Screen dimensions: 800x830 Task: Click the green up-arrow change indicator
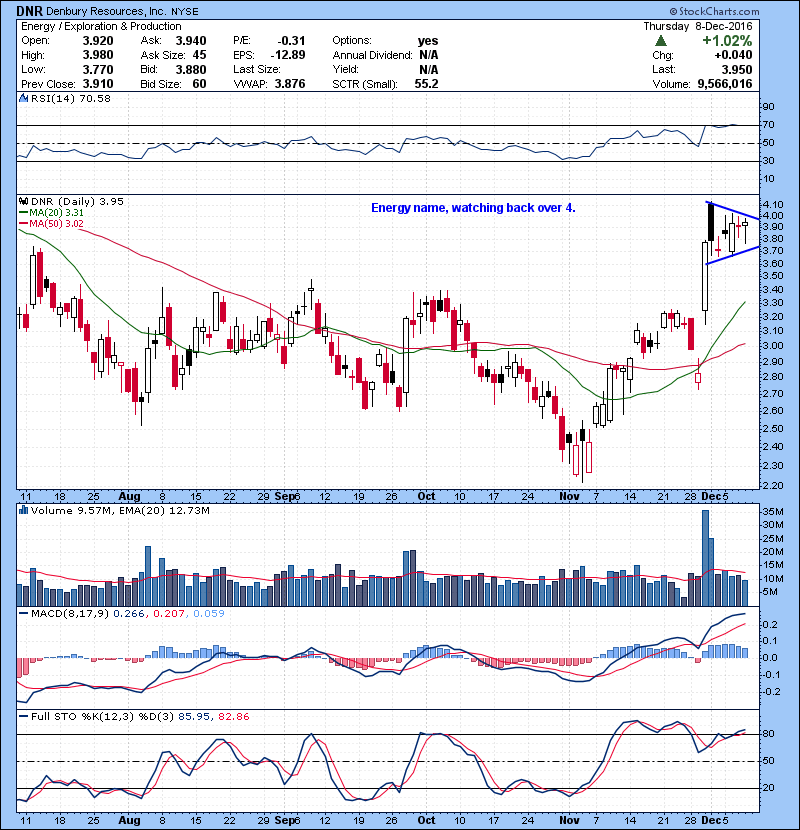[x=660, y=40]
